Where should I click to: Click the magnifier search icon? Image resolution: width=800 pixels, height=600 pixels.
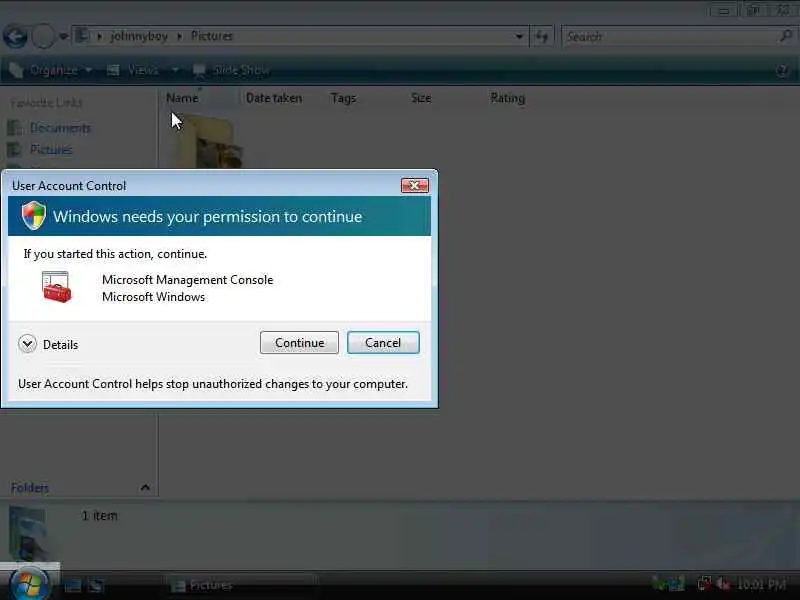coord(786,36)
